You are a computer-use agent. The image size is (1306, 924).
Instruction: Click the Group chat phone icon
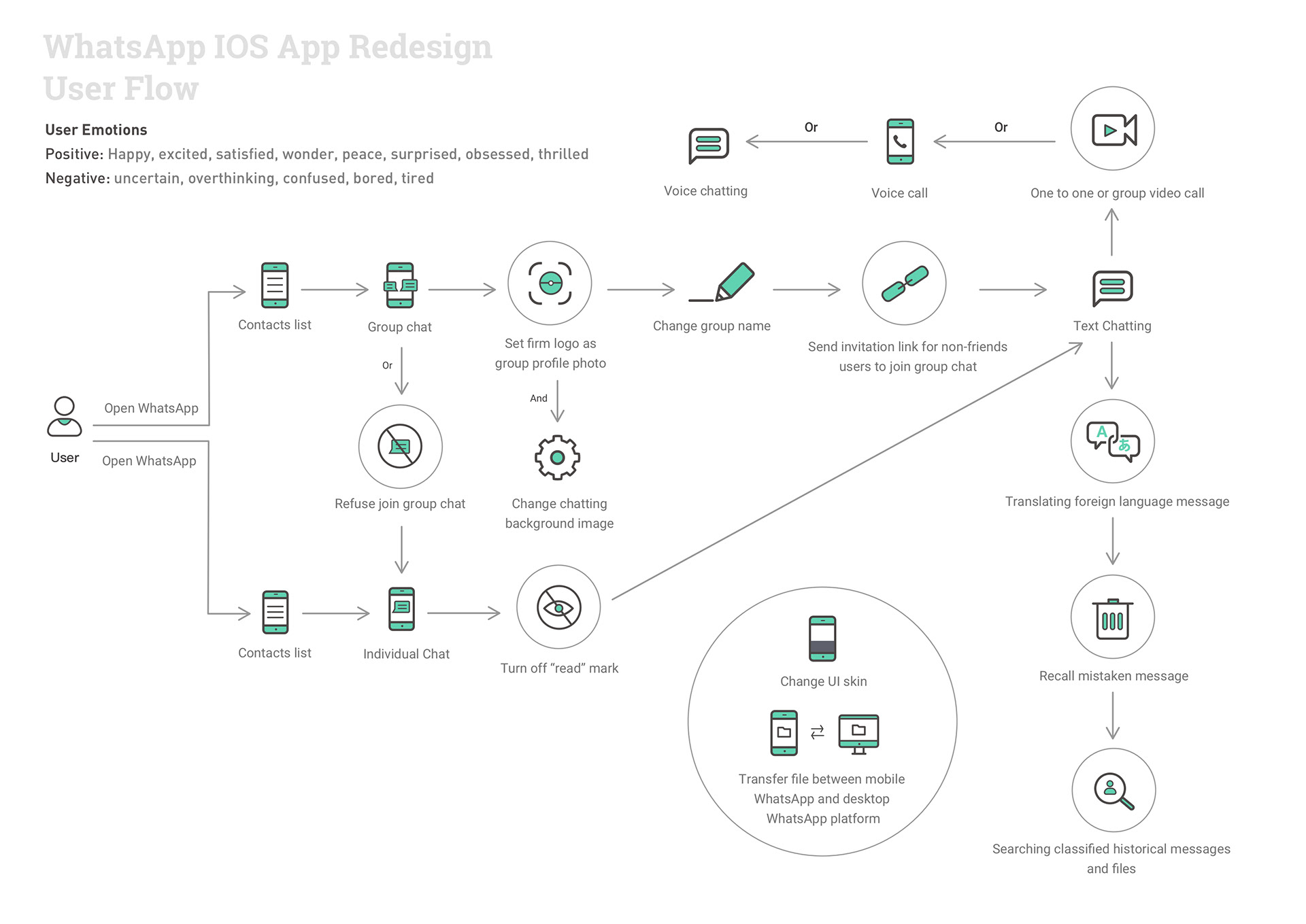400,286
